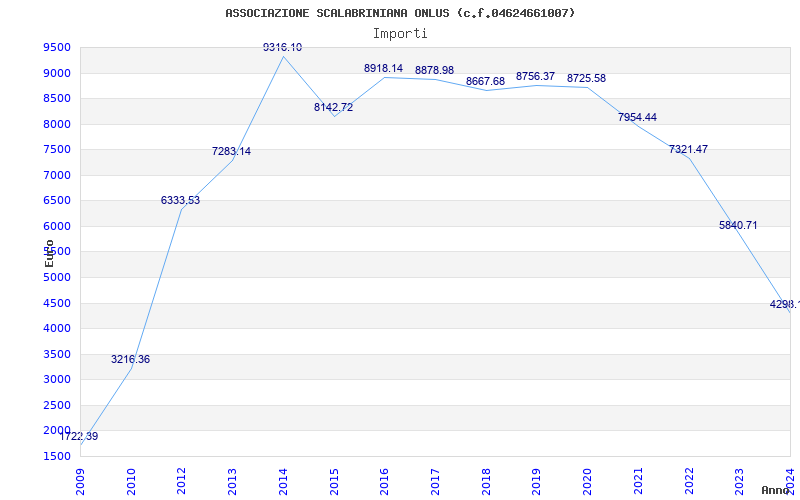Select the 8725.58 data label
Image resolution: width=800 pixels, height=500 pixels.
click(586, 79)
